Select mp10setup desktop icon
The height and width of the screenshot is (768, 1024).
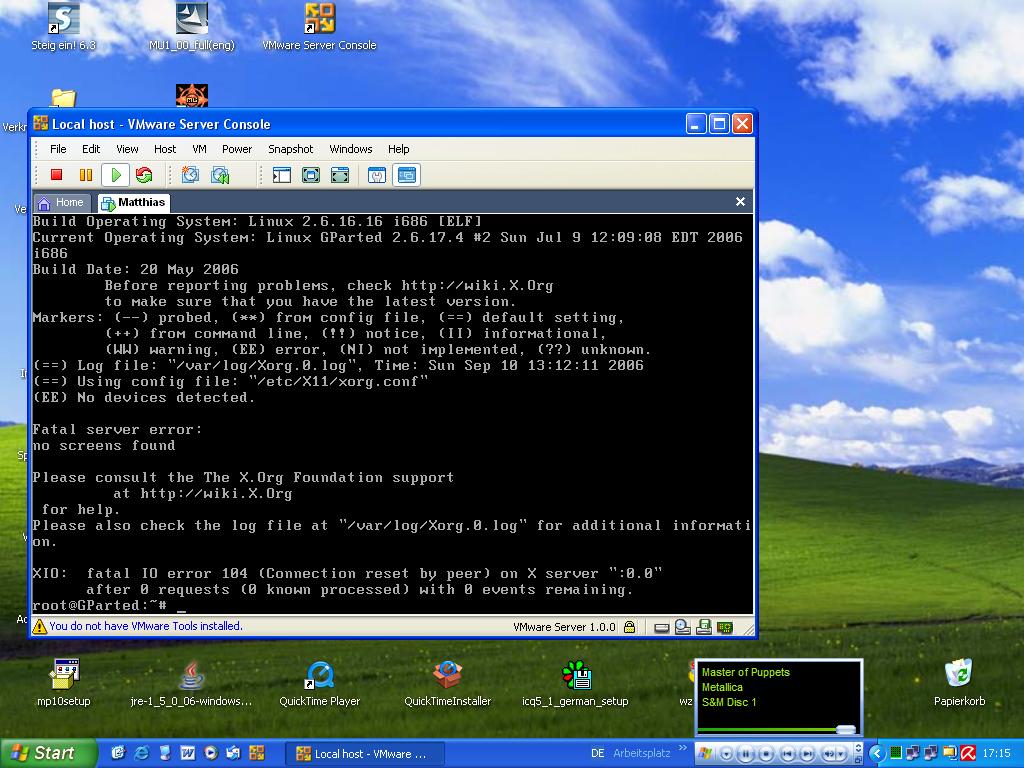[x=63, y=683]
